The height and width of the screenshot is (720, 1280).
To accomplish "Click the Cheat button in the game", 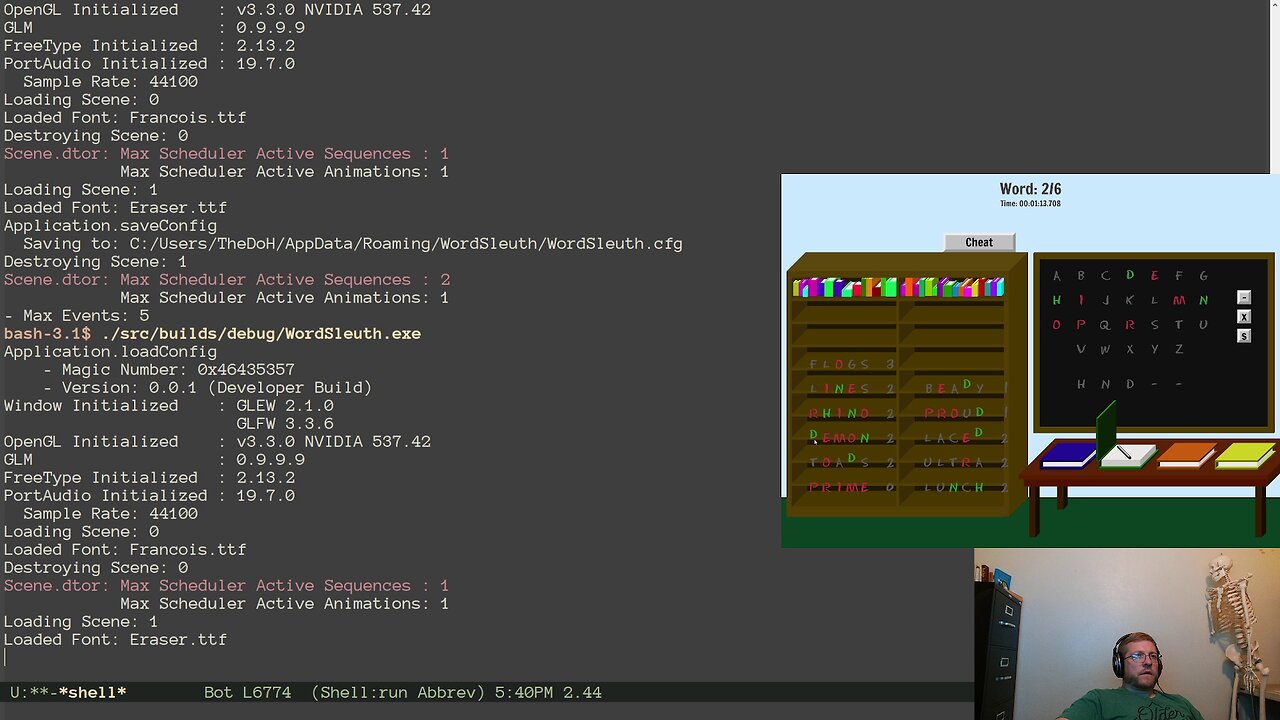I will pos(979,242).
